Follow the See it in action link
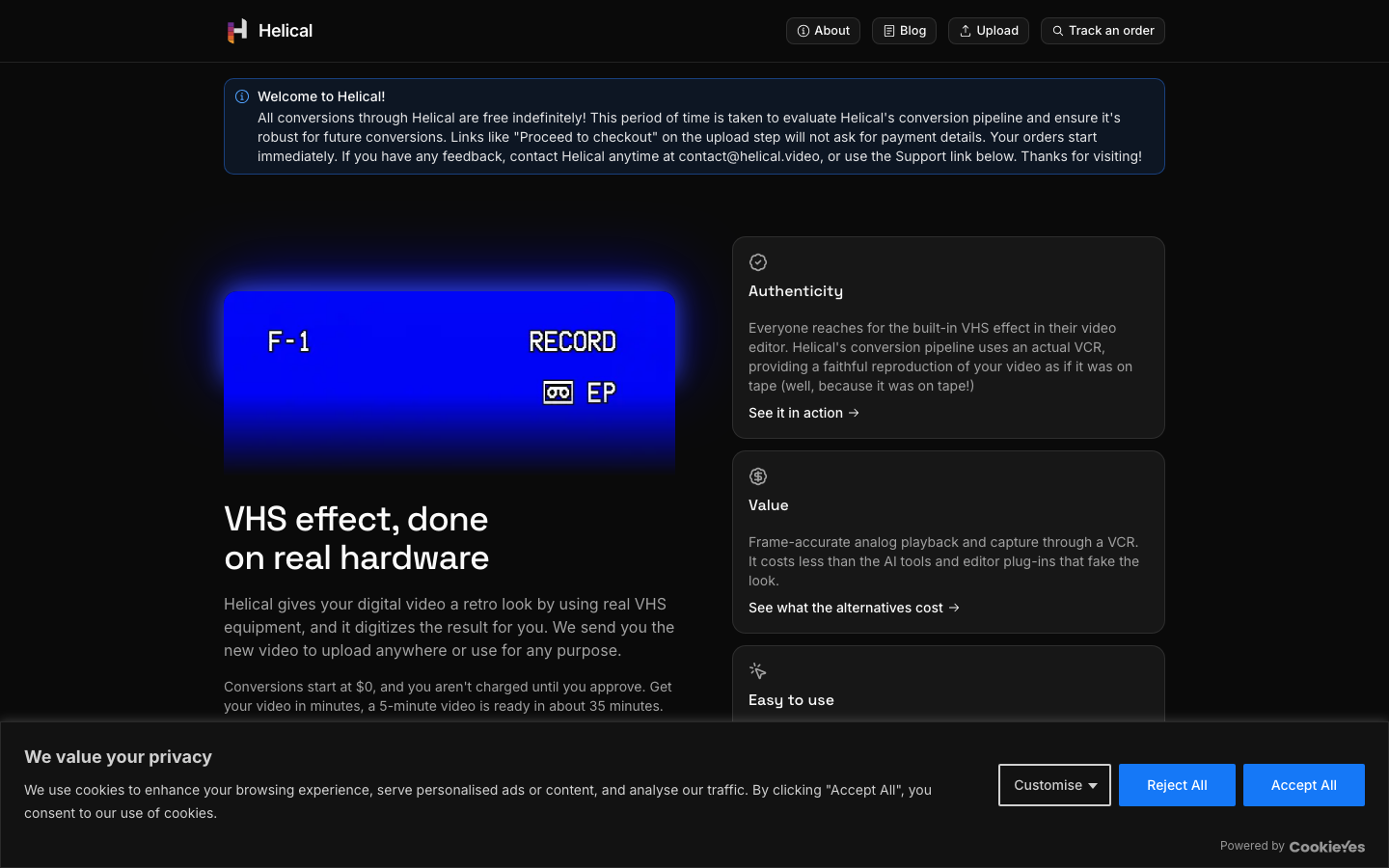The width and height of the screenshot is (1389, 868). coord(803,413)
